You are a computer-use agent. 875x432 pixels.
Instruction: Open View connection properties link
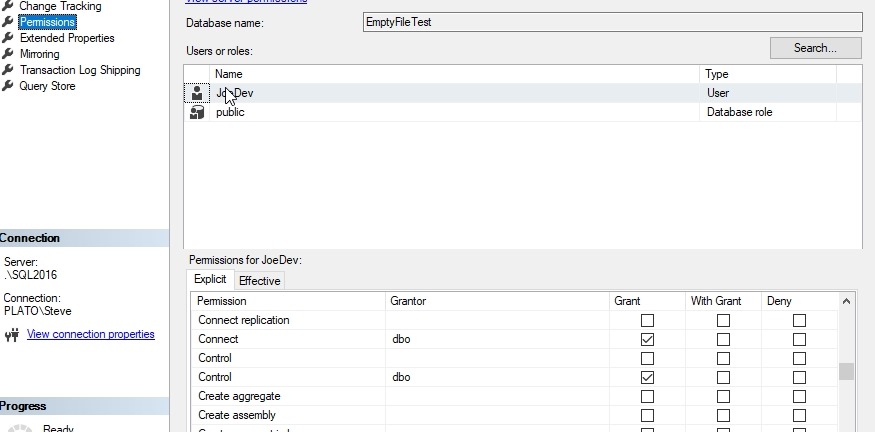tap(91, 334)
